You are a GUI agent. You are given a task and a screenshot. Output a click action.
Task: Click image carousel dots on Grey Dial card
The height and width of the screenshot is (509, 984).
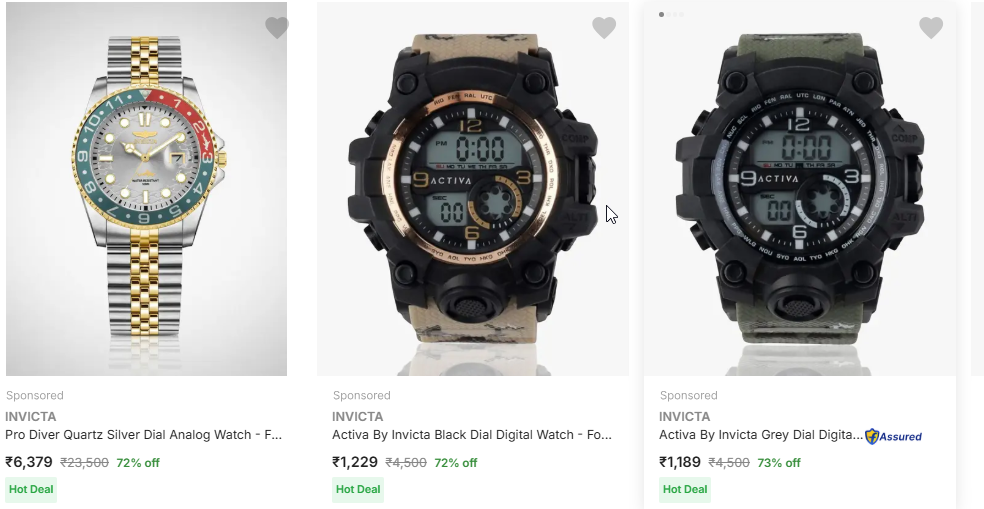click(x=672, y=14)
